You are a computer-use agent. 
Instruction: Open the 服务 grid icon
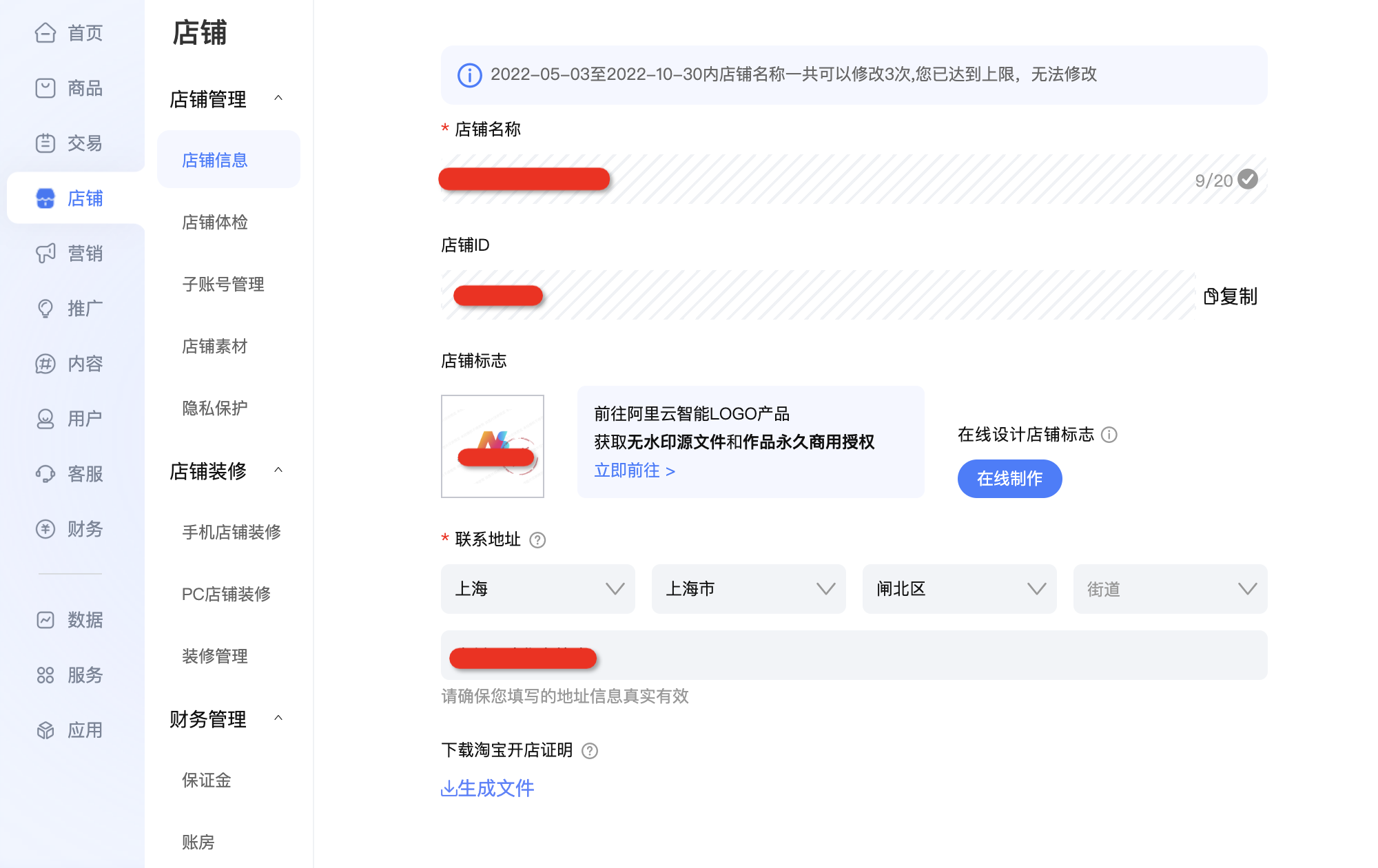tap(45, 674)
